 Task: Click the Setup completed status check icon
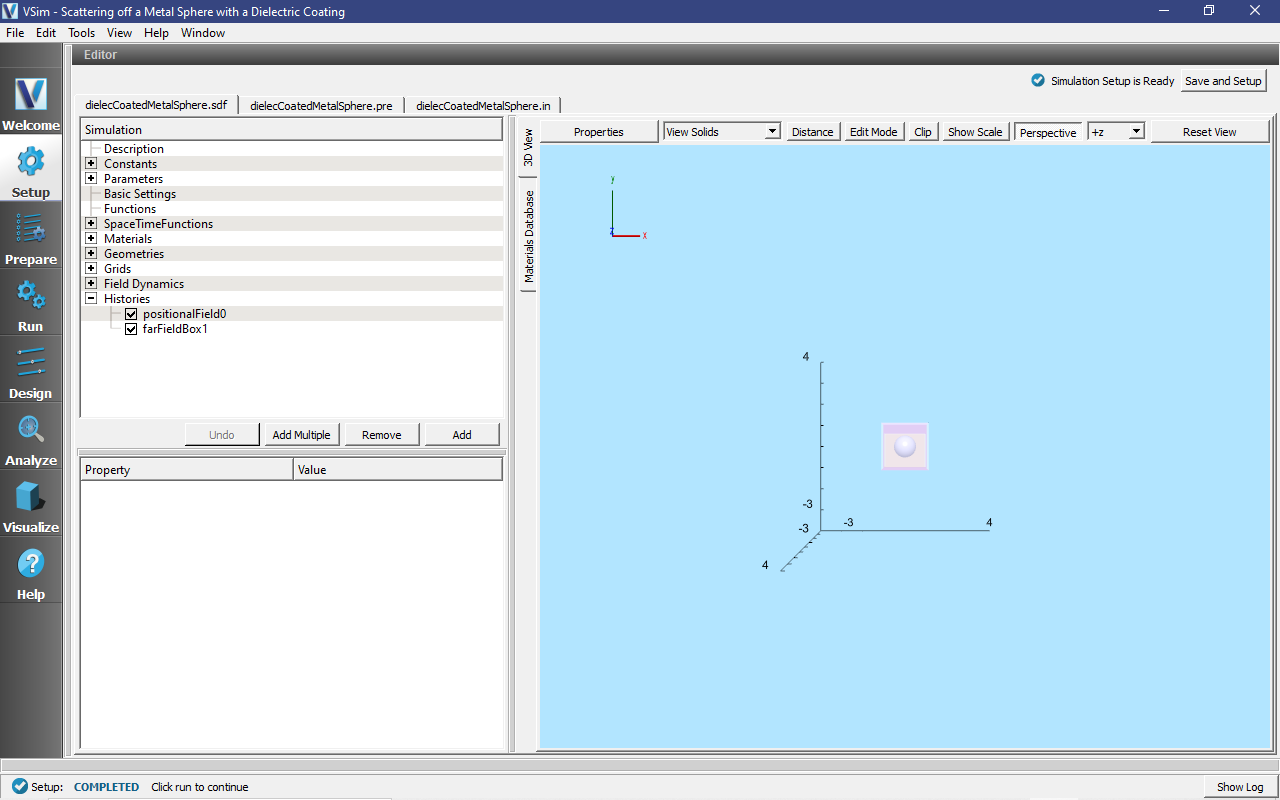(19, 787)
